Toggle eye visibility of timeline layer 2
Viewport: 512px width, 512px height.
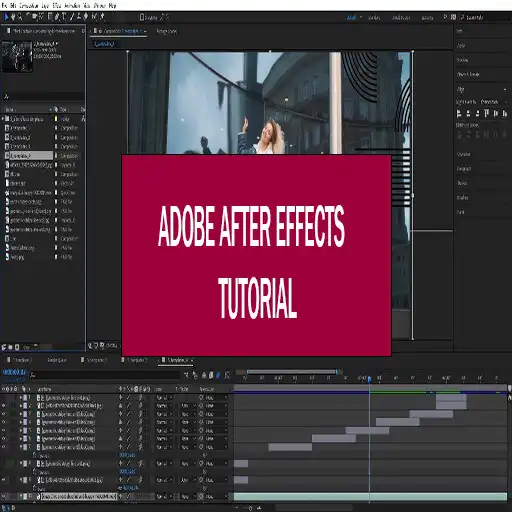coord(4,406)
